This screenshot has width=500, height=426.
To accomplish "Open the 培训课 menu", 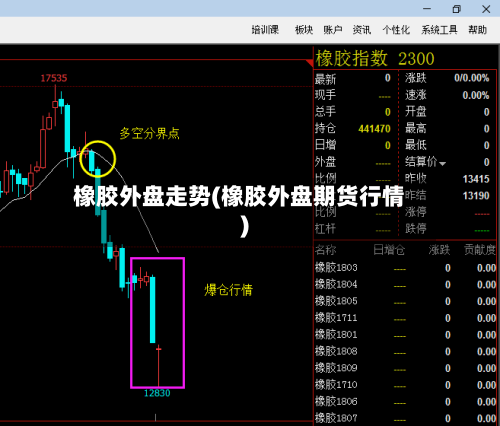I will (265, 30).
